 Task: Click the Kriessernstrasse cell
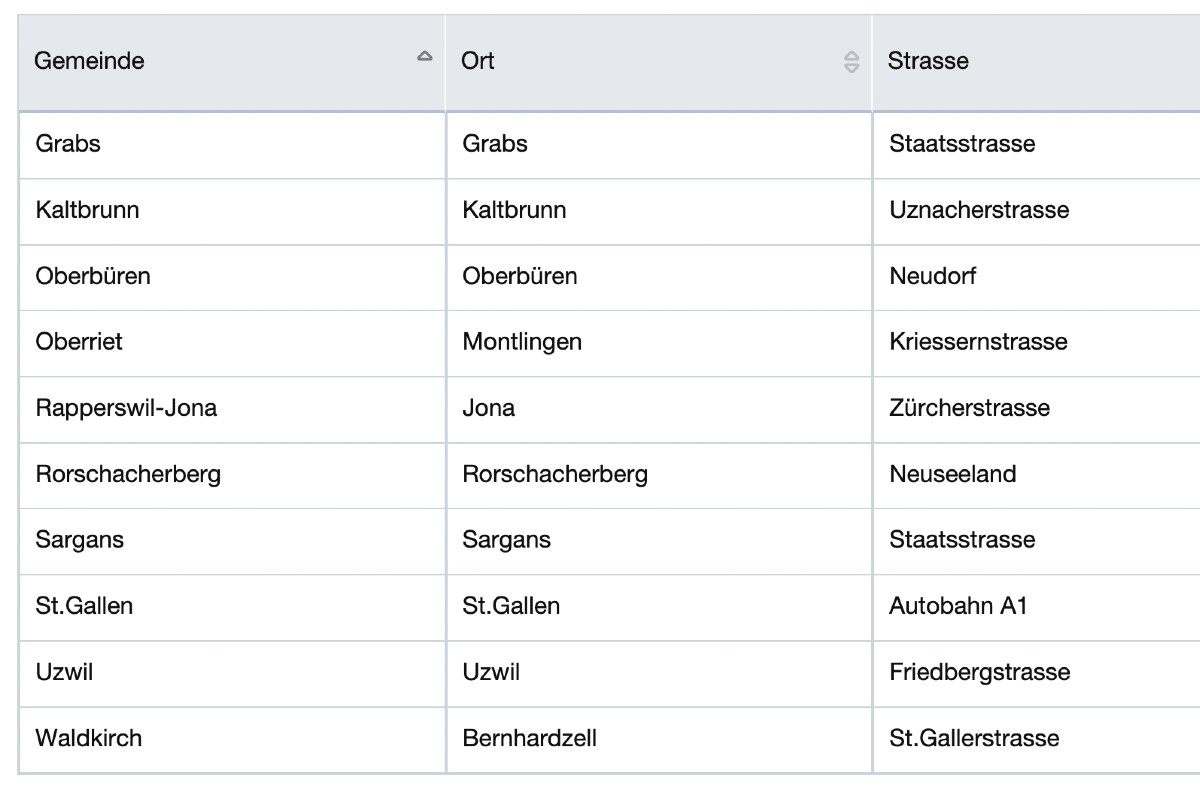click(x=978, y=342)
